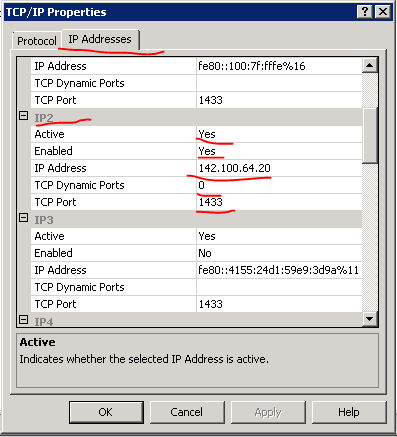The width and height of the screenshot is (397, 437).
Task: Edit the topmost TCP Port 1433 value
Action: 279,100
